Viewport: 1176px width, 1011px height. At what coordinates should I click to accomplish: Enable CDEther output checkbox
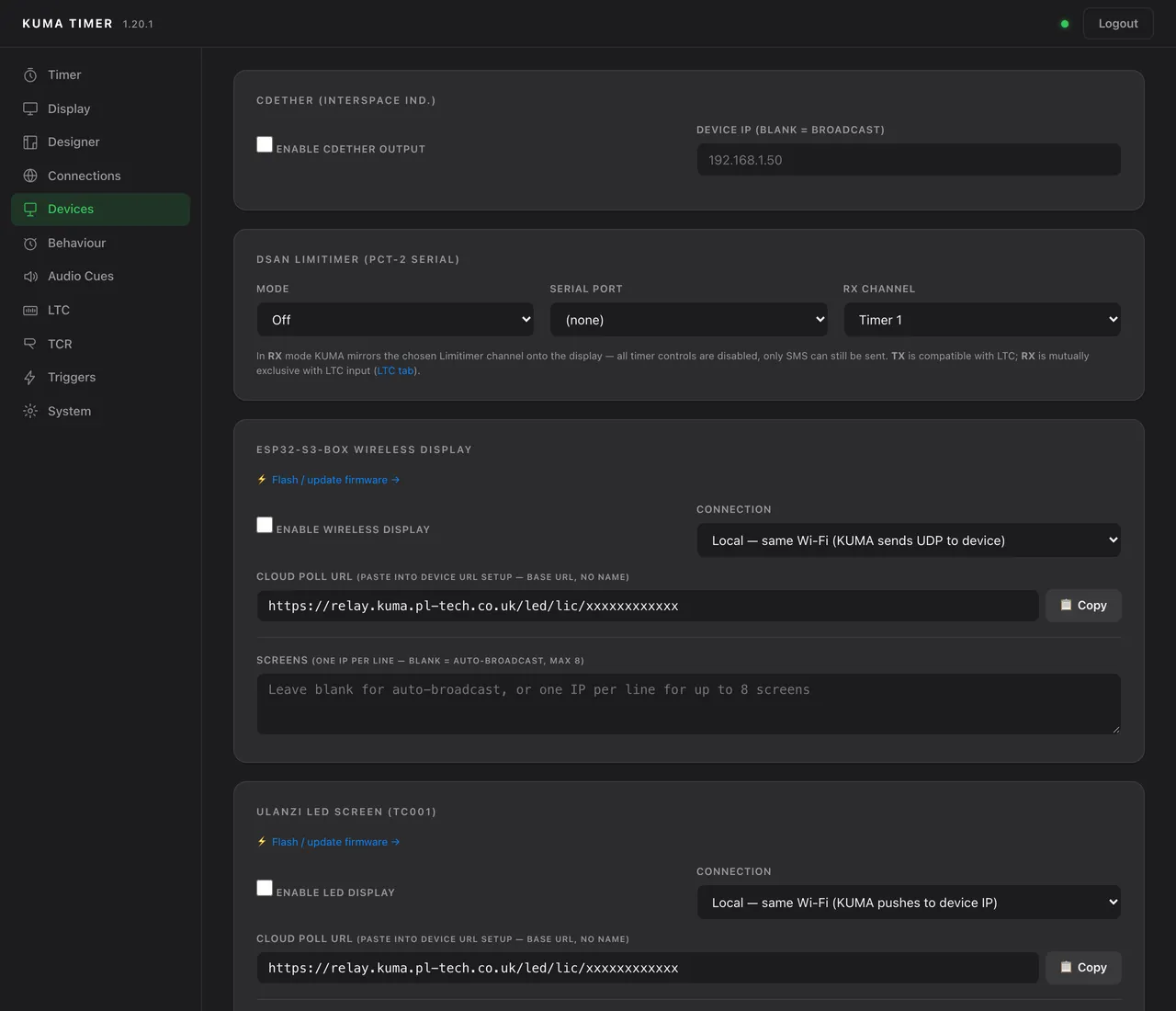coord(265,144)
